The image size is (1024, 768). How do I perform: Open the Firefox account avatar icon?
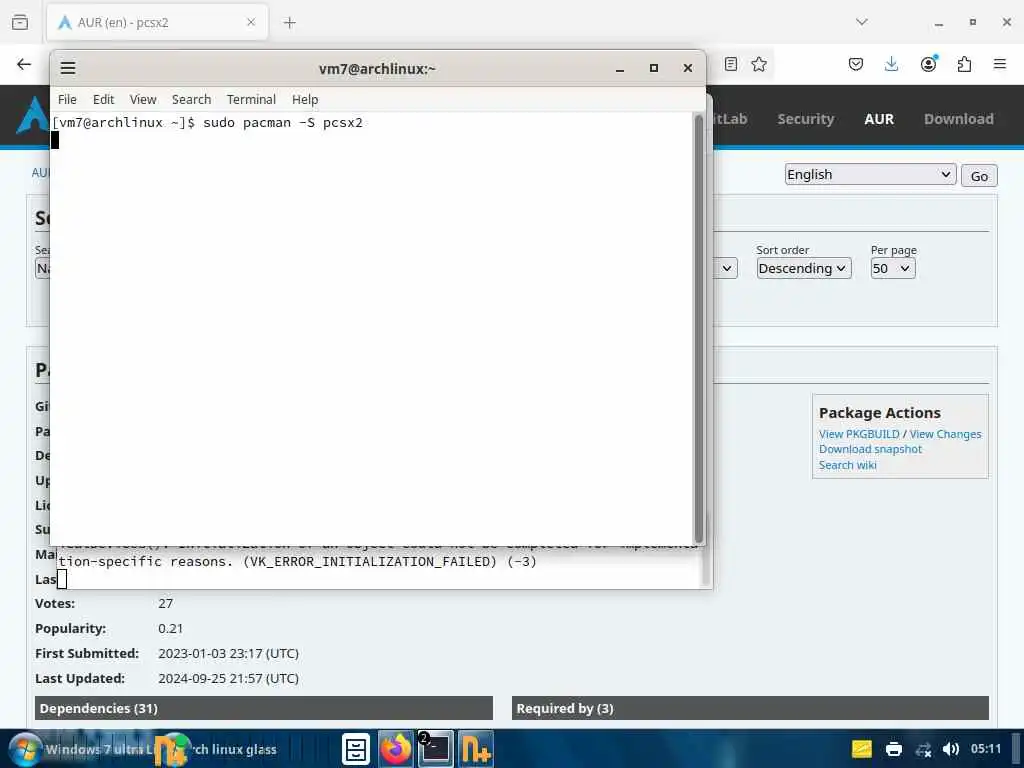click(928, 63)
